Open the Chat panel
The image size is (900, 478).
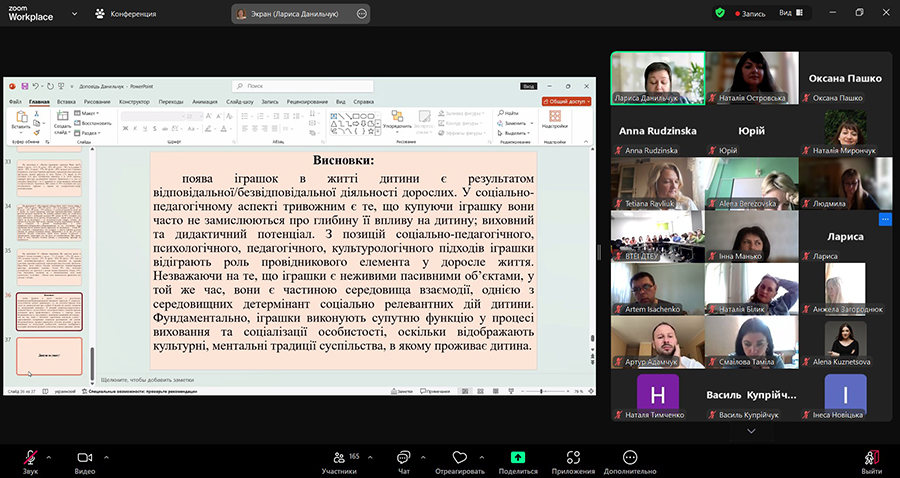404,458
